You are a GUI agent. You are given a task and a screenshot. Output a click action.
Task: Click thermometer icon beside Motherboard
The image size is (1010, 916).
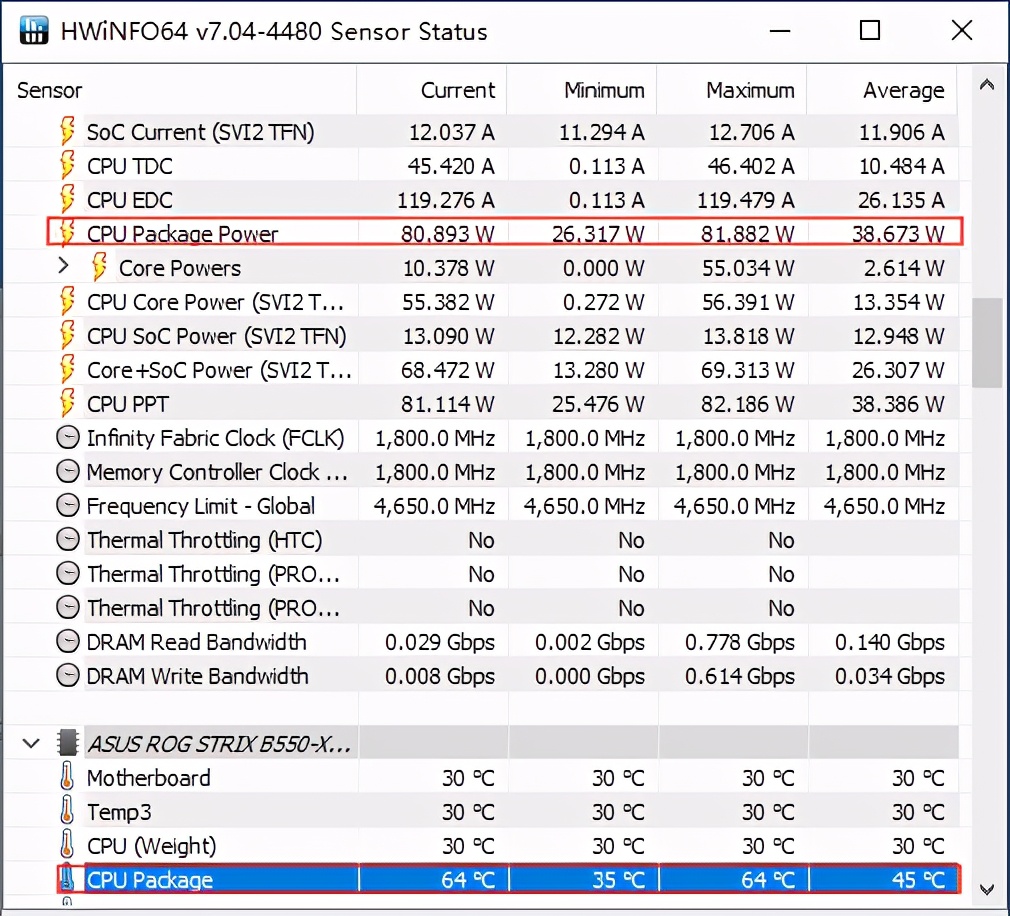pos(67,778)
